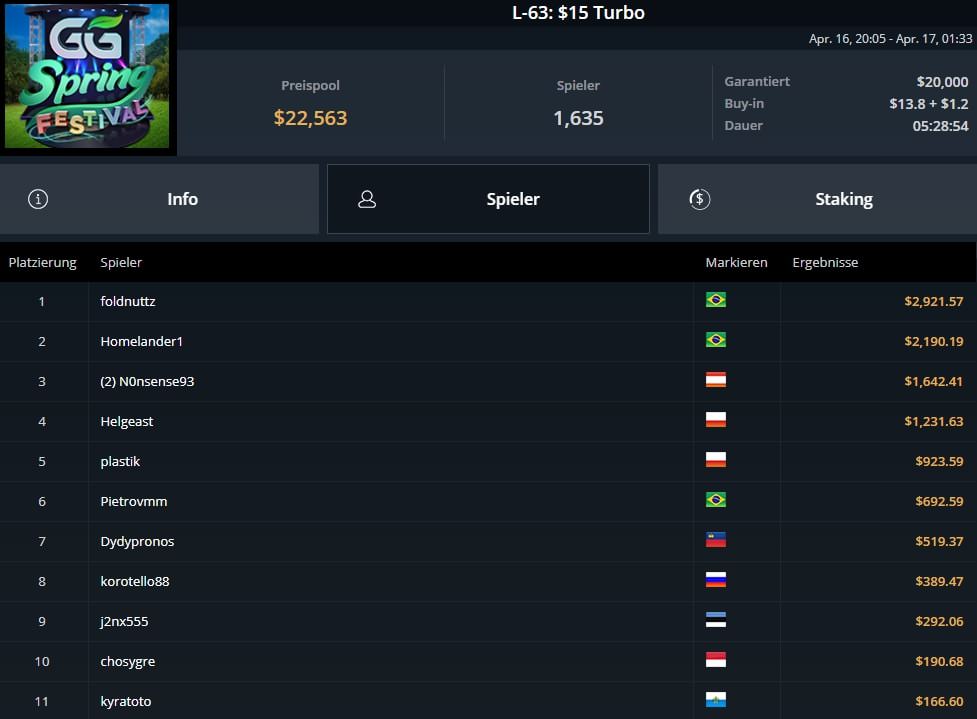Click the flag icon beside kyratoto

click(x=716, y=700)
